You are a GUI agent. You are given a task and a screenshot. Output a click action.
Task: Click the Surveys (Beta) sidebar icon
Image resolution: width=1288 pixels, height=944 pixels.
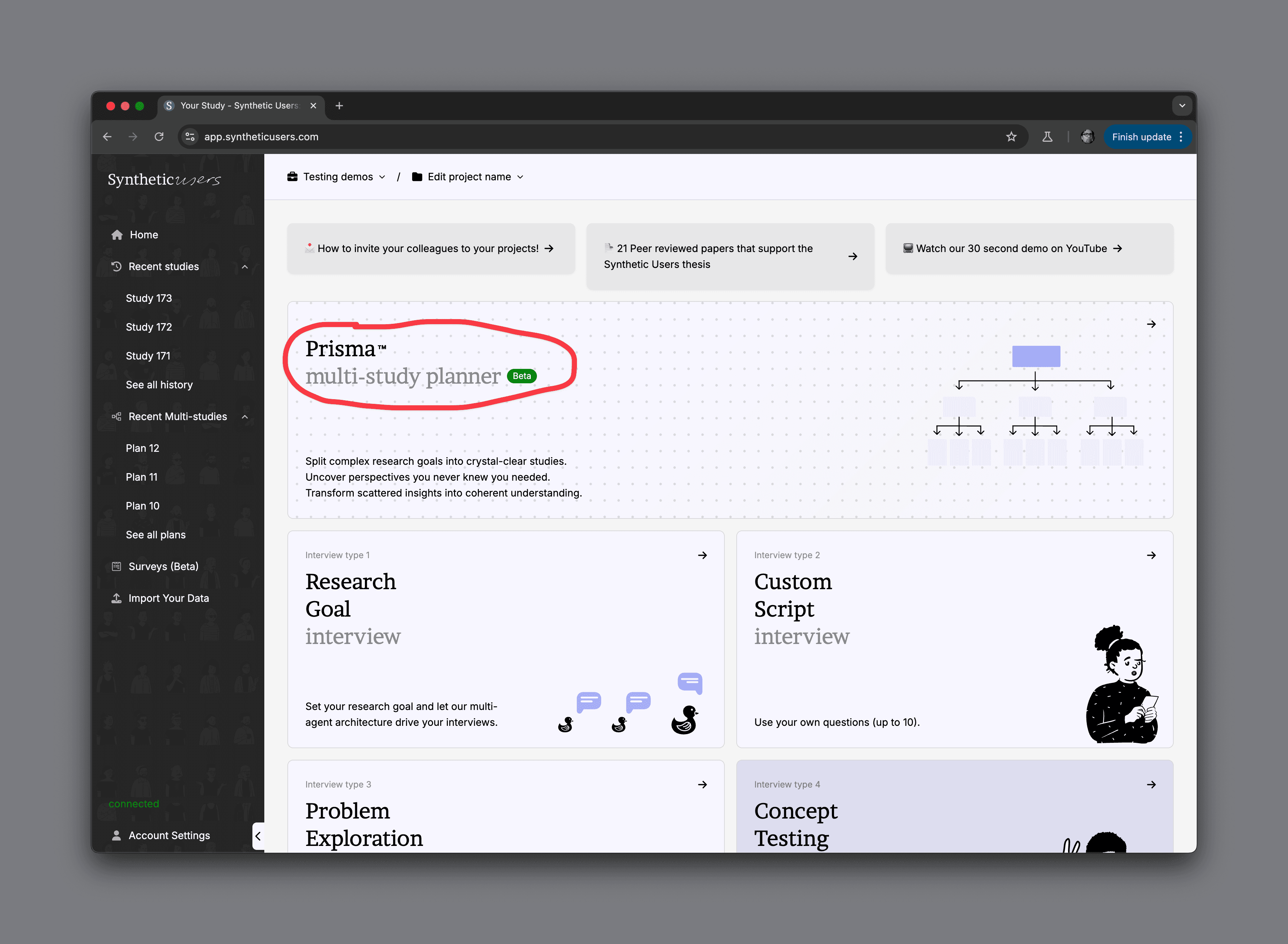click(116, 566)
